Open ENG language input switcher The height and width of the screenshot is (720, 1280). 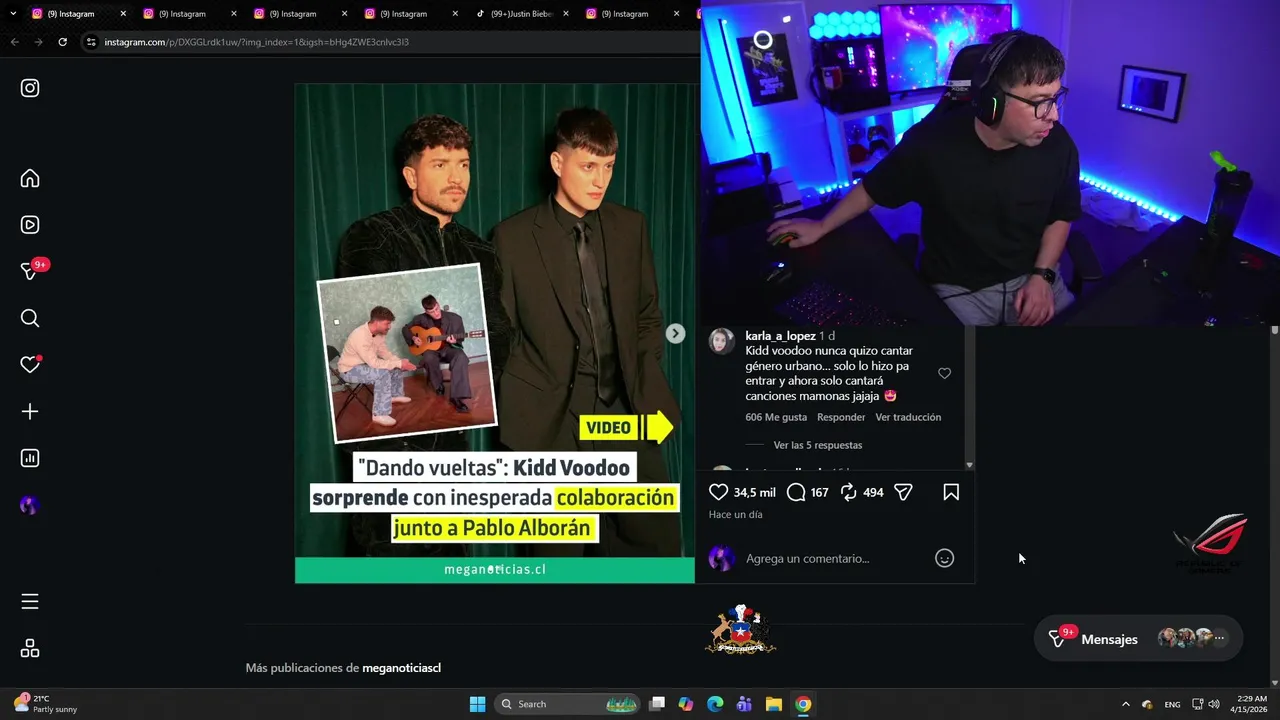1172,704
